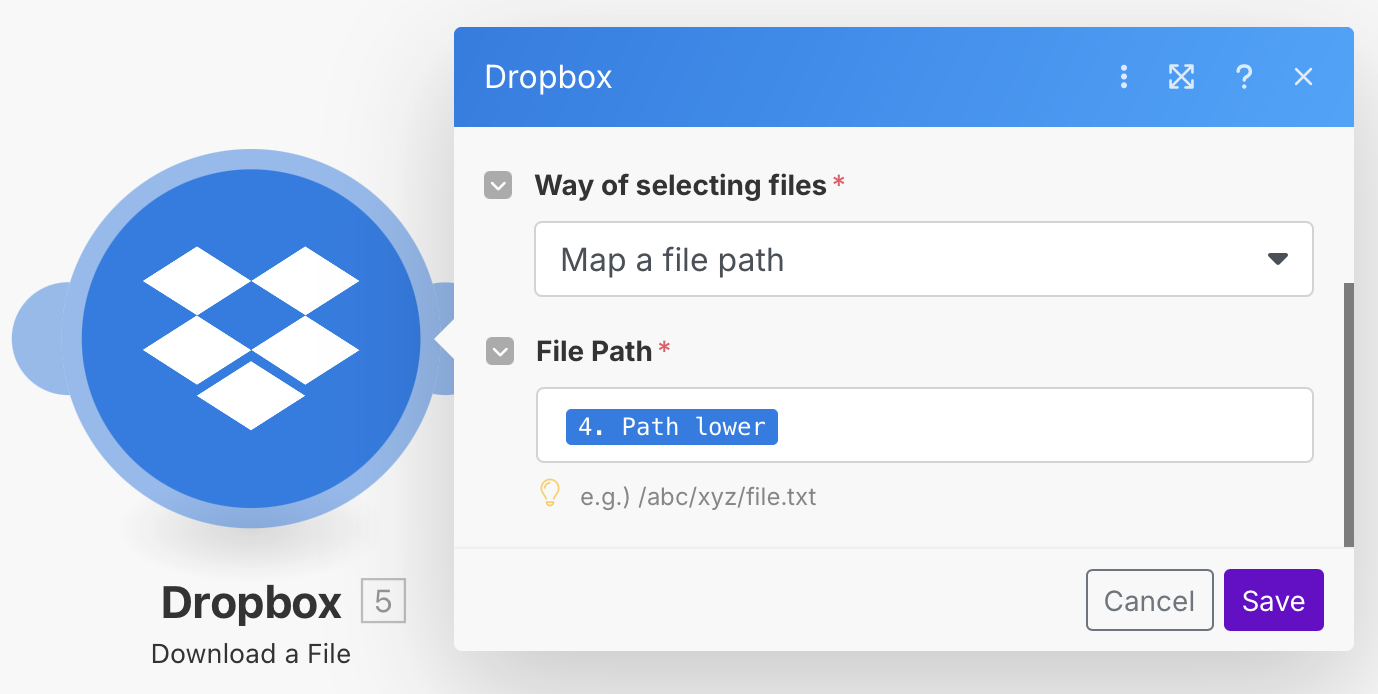This screenshot has width=1378, height=694.
Task: Click the module number 5 badge
Action: tap(383, 601)
